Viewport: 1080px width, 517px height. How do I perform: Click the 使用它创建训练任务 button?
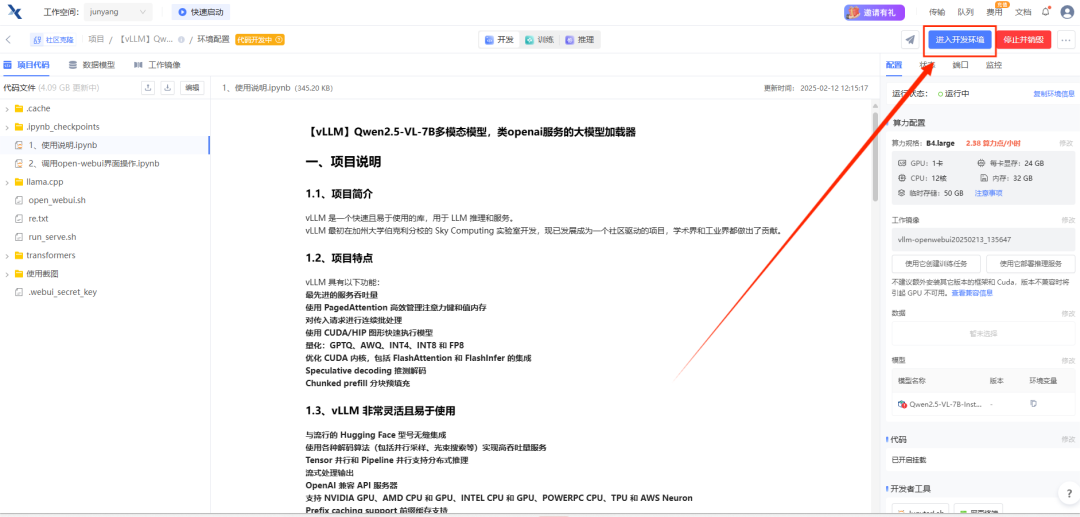point(935,264)
